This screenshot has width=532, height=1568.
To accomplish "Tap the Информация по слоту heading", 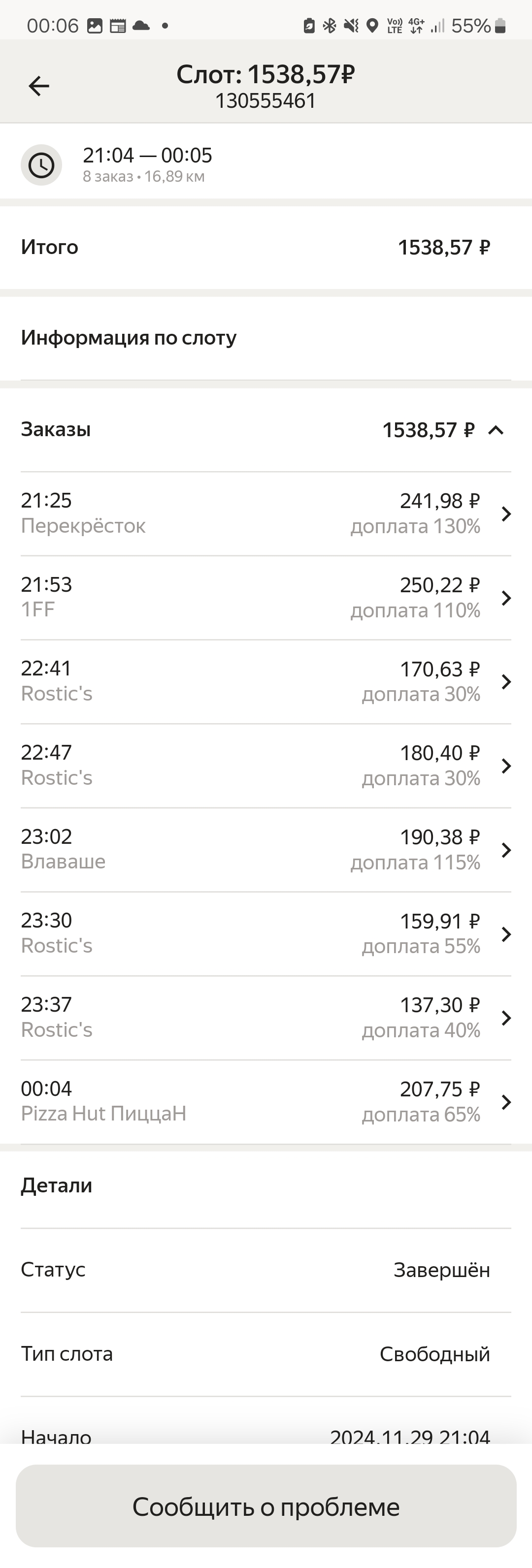I will point(129,337).
